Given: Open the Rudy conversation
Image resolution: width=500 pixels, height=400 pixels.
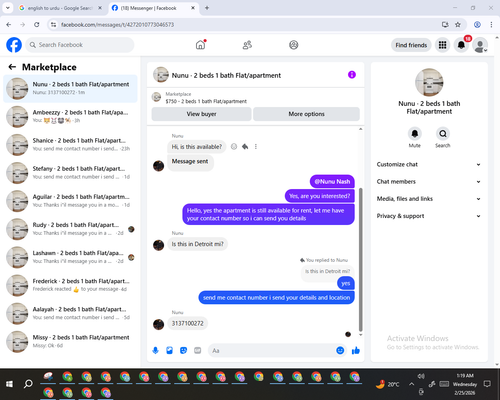Looking at the screenshot, I should tap(70, 229).
